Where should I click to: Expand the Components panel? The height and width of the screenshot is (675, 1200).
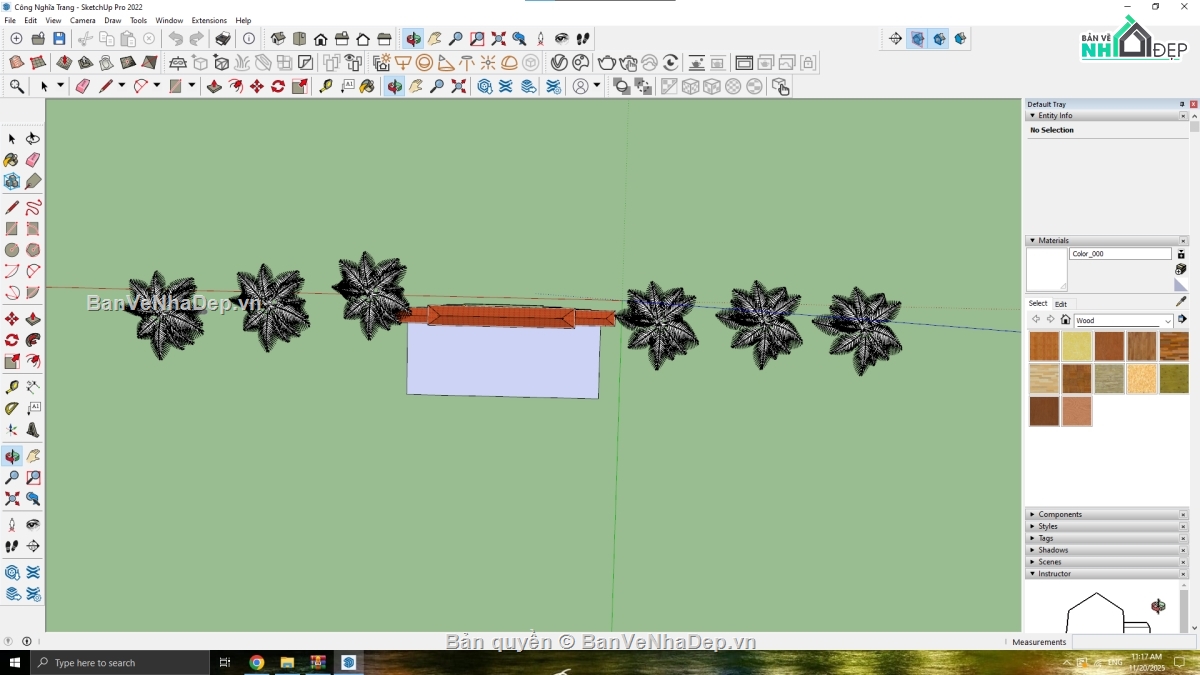[x=1032, y=515]
